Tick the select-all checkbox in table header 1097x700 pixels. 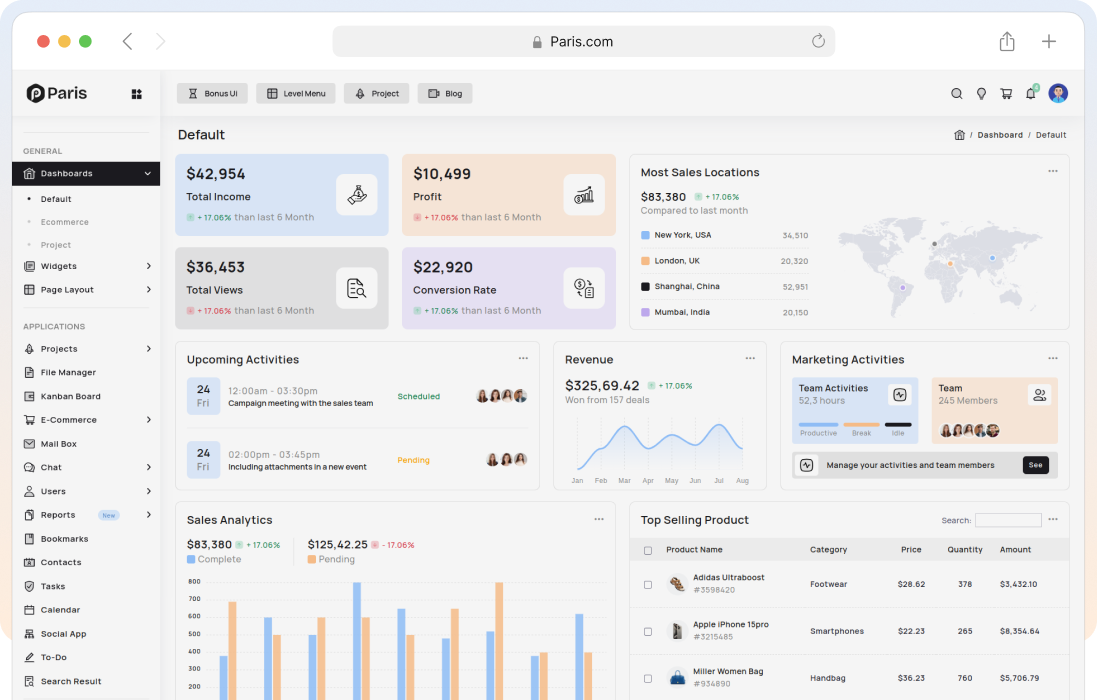pos(648,550)
